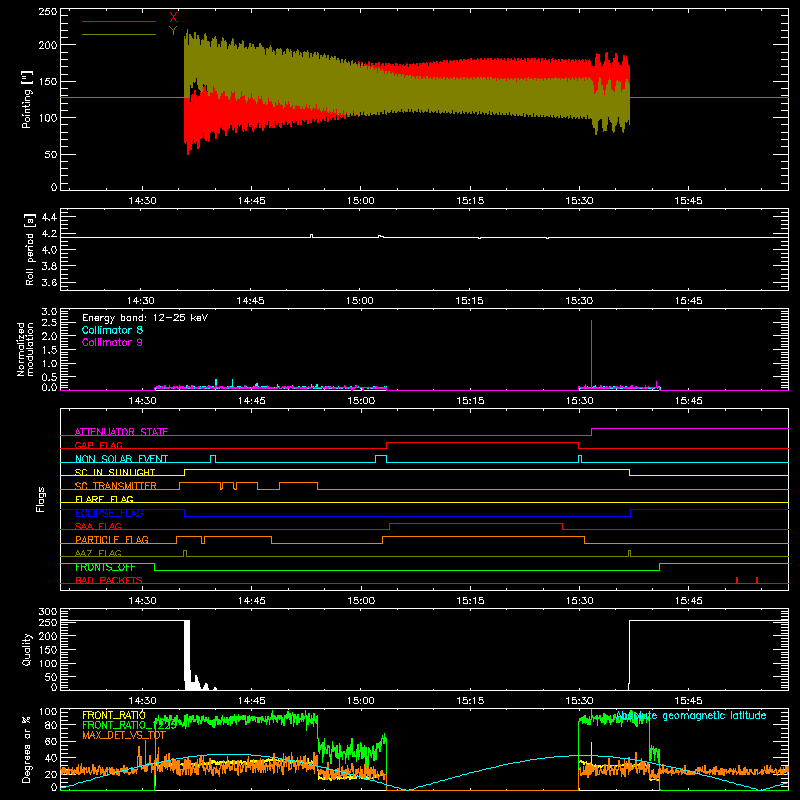
Task: Click the 'Energy band: 12-25 keV' annotation
Action: [145, 318]
